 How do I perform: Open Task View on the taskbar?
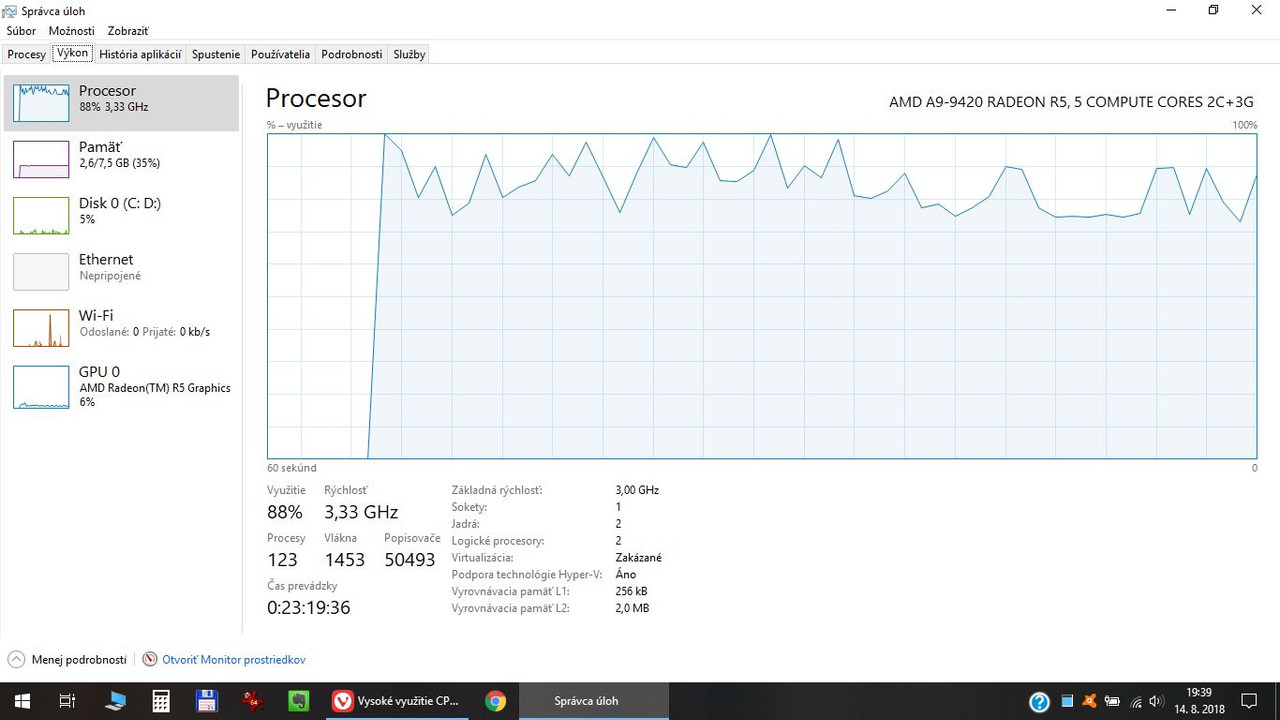[x=67, y=701]
